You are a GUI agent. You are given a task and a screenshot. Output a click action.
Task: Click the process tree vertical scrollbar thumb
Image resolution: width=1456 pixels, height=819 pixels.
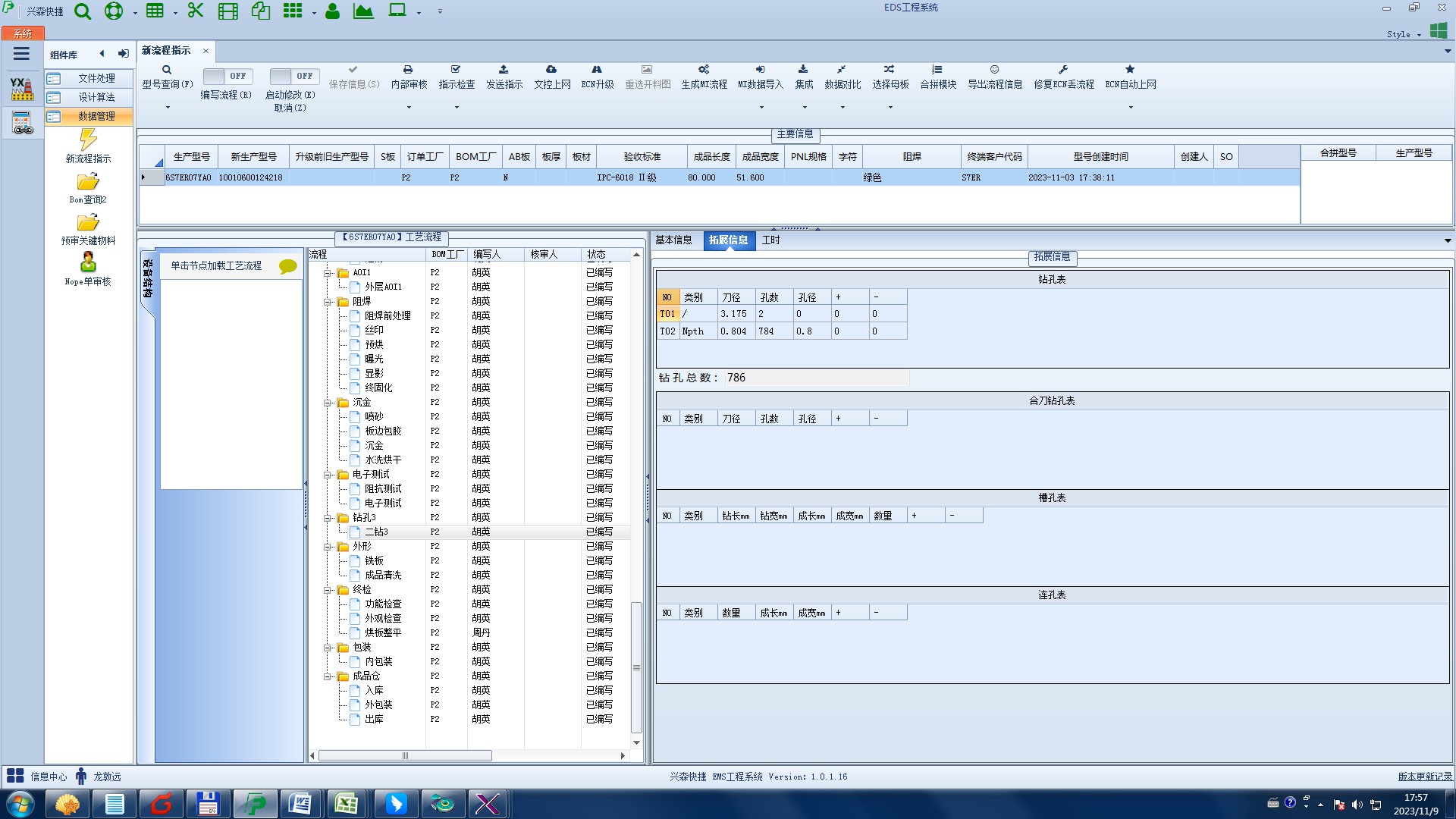pos(636,667)
